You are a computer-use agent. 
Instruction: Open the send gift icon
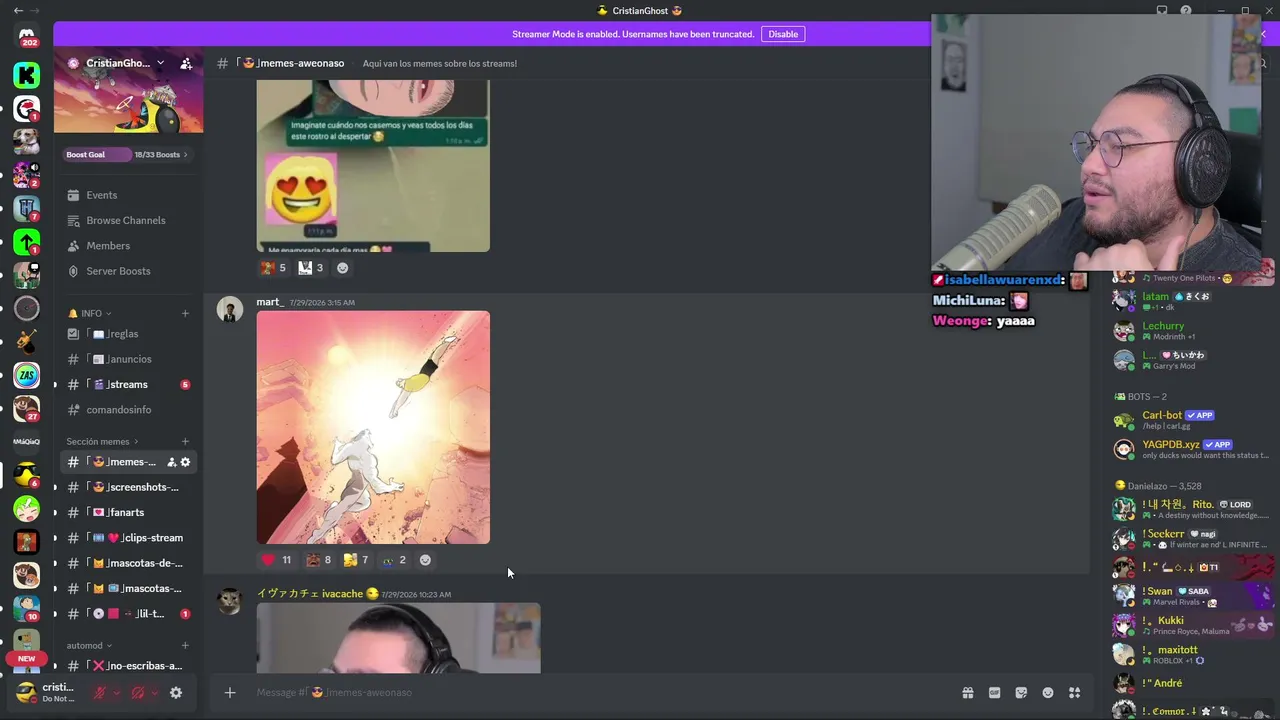pyautogui.click(x=968, y=692)
